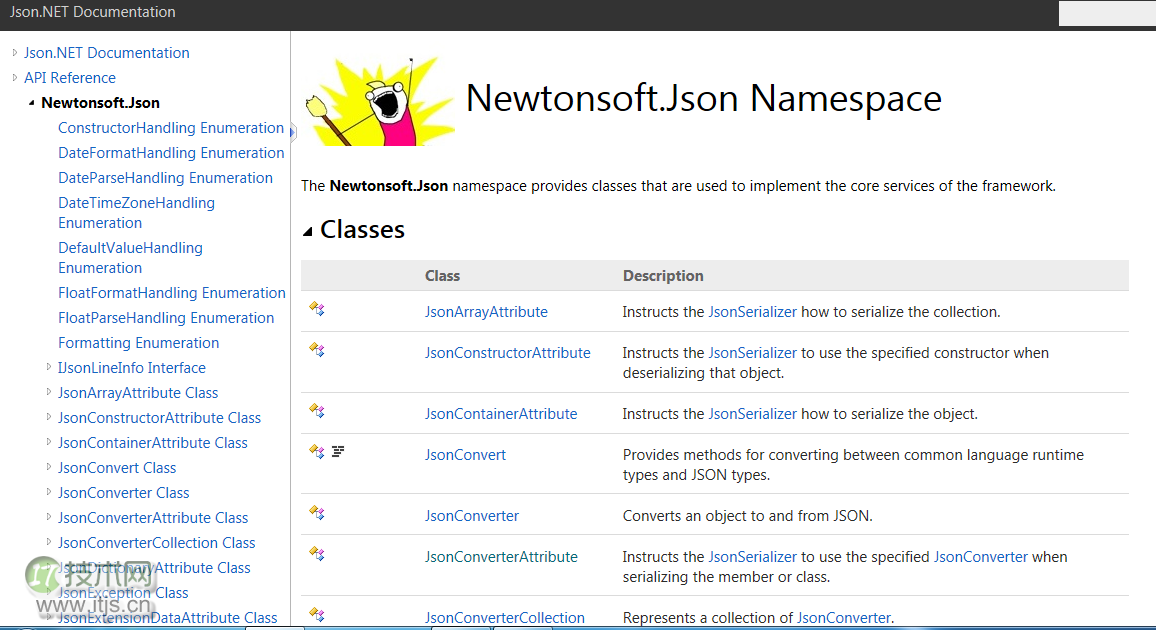Open JsonConverter Class in the sidebar
1156x630 pixels.
click(124, 494)
